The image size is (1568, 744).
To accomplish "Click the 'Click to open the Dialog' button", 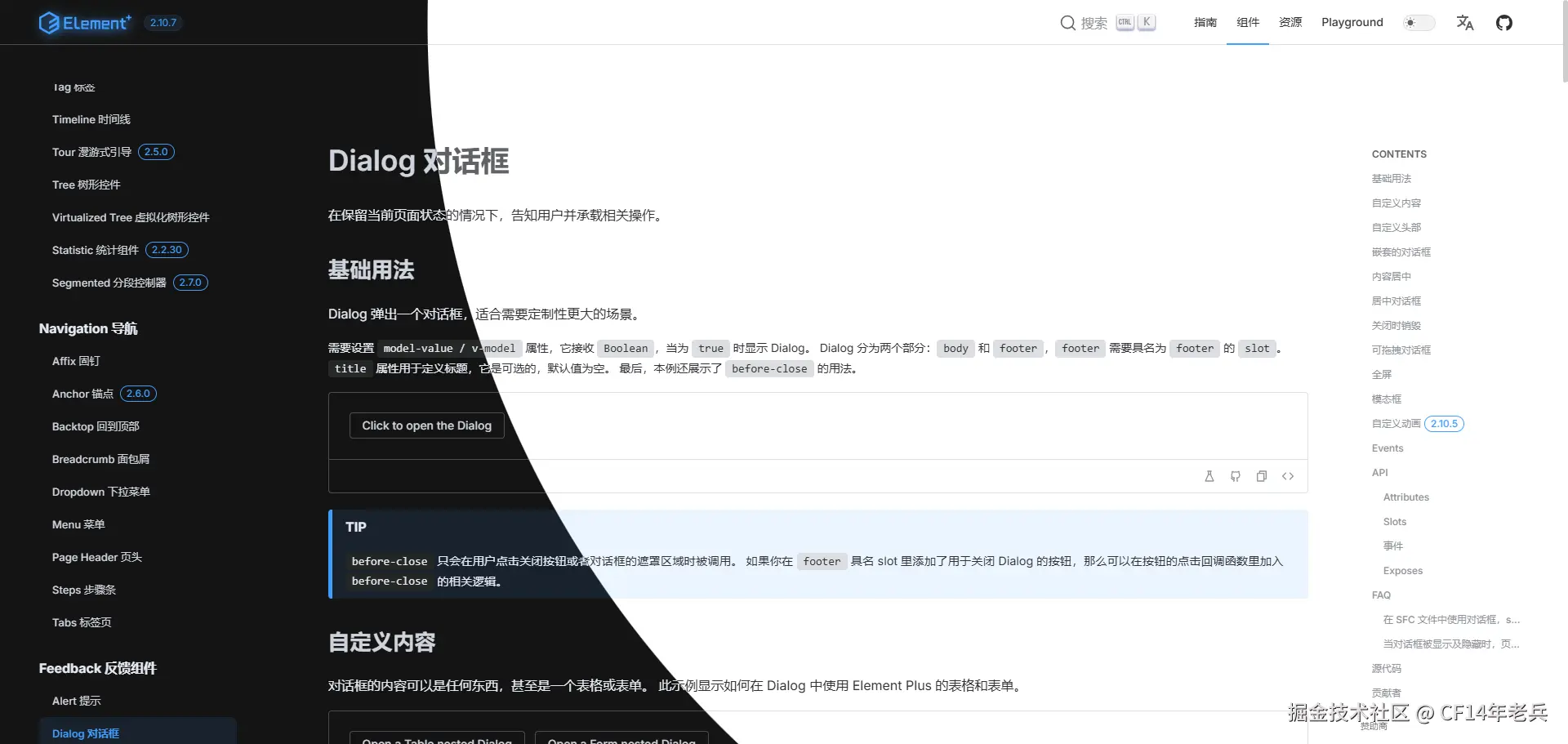I will point(426,425).
